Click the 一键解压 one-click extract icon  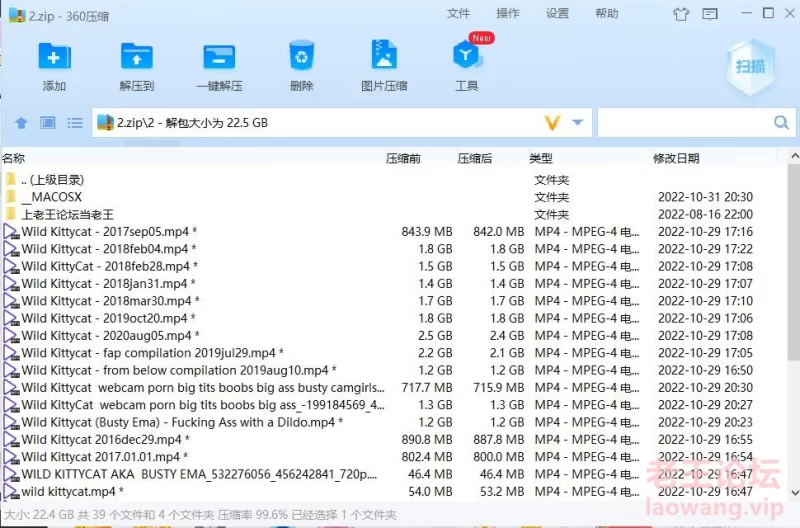pyautogui.click(x=219, y=56)
